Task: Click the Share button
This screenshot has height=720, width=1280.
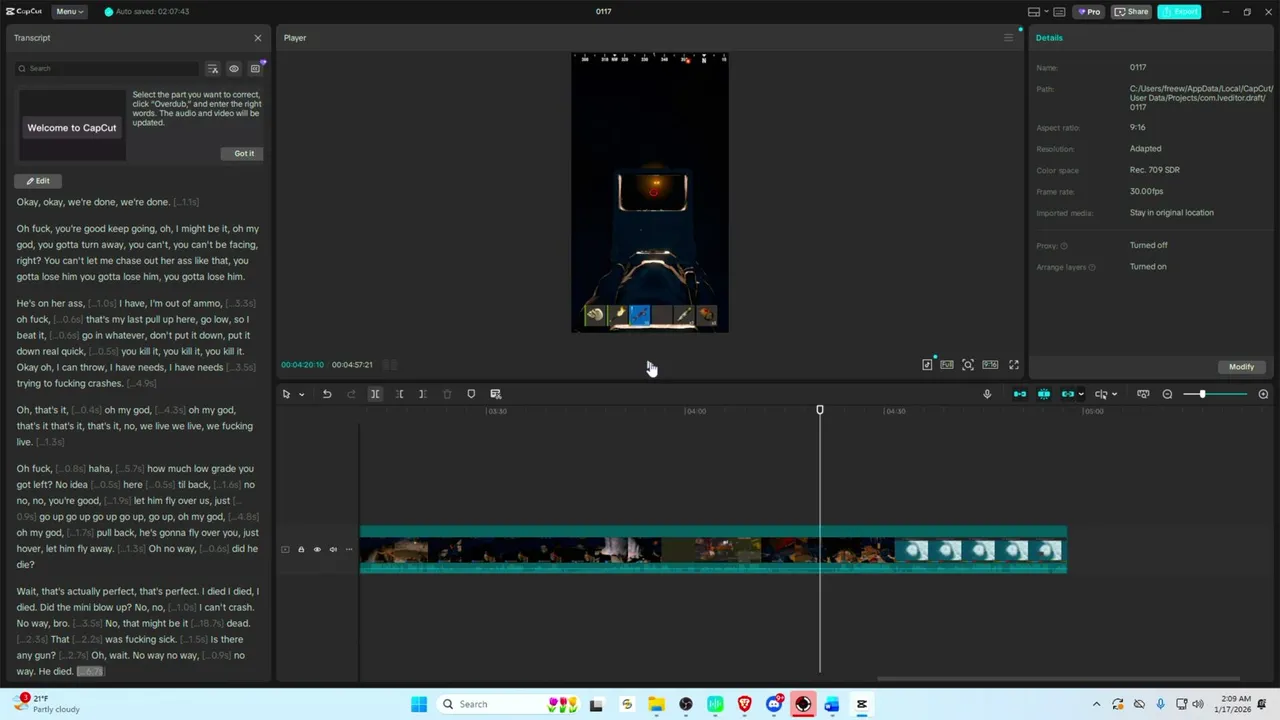Action: click(x=1132, y=12)
